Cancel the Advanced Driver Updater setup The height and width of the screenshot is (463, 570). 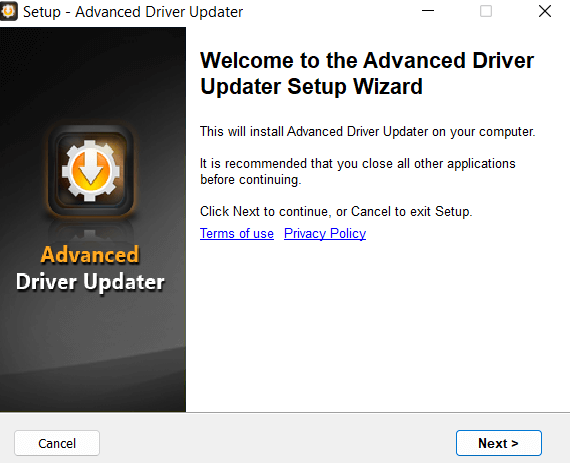(57, 443)
